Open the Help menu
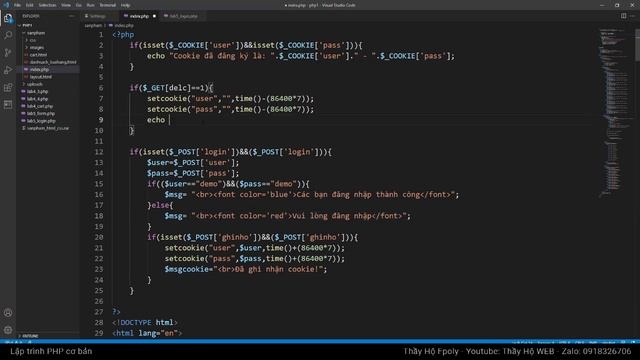The height and width of the screenshot is (360, 640). [125, 5]
